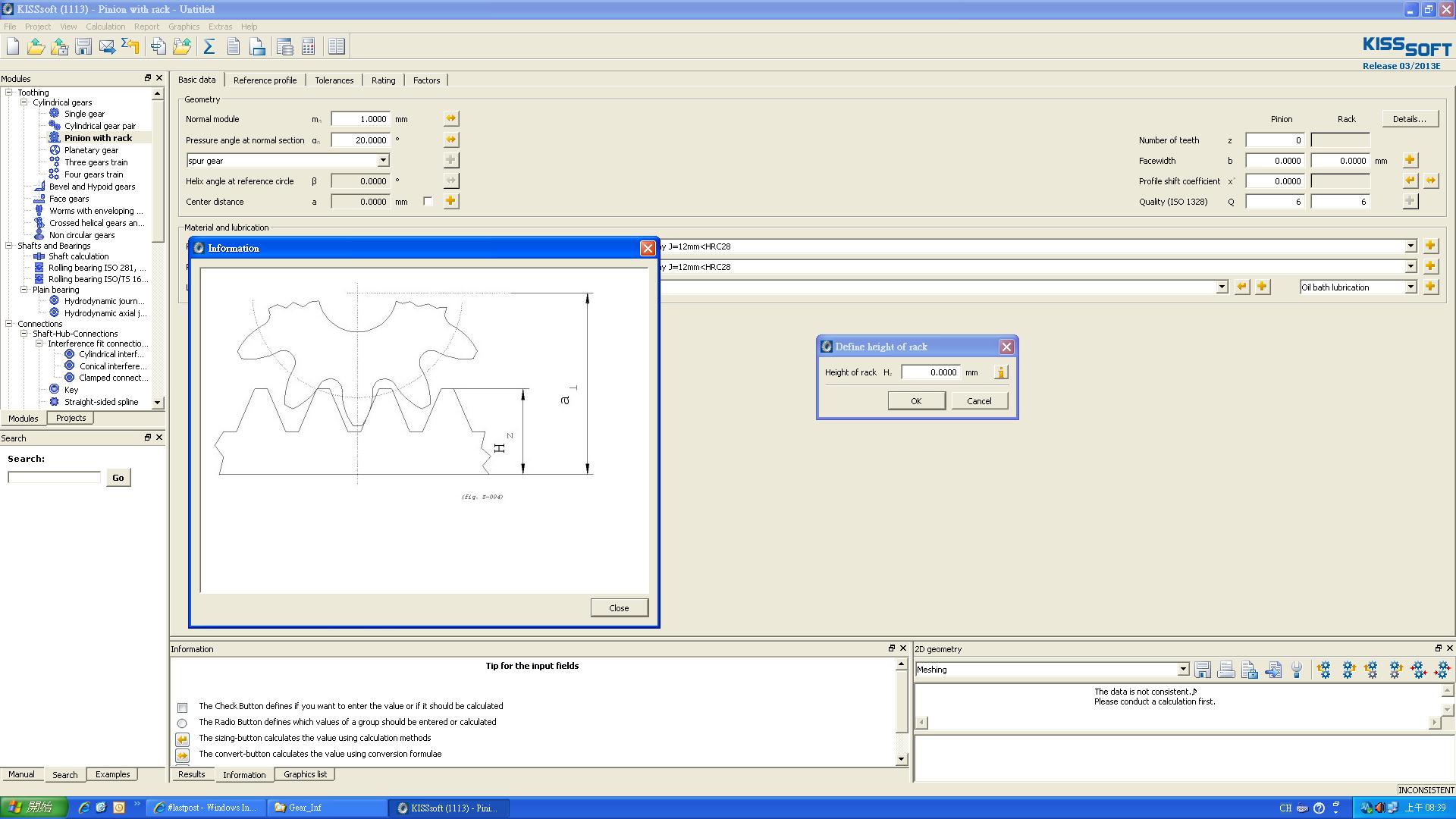1456x819 pixels.
Task: Click the Windows Start button
Action: coord(34,808)
